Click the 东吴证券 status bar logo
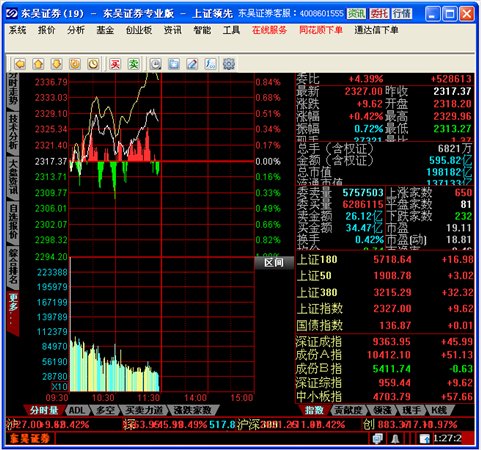This screenshot has height=450, width=481. point(30,439)
